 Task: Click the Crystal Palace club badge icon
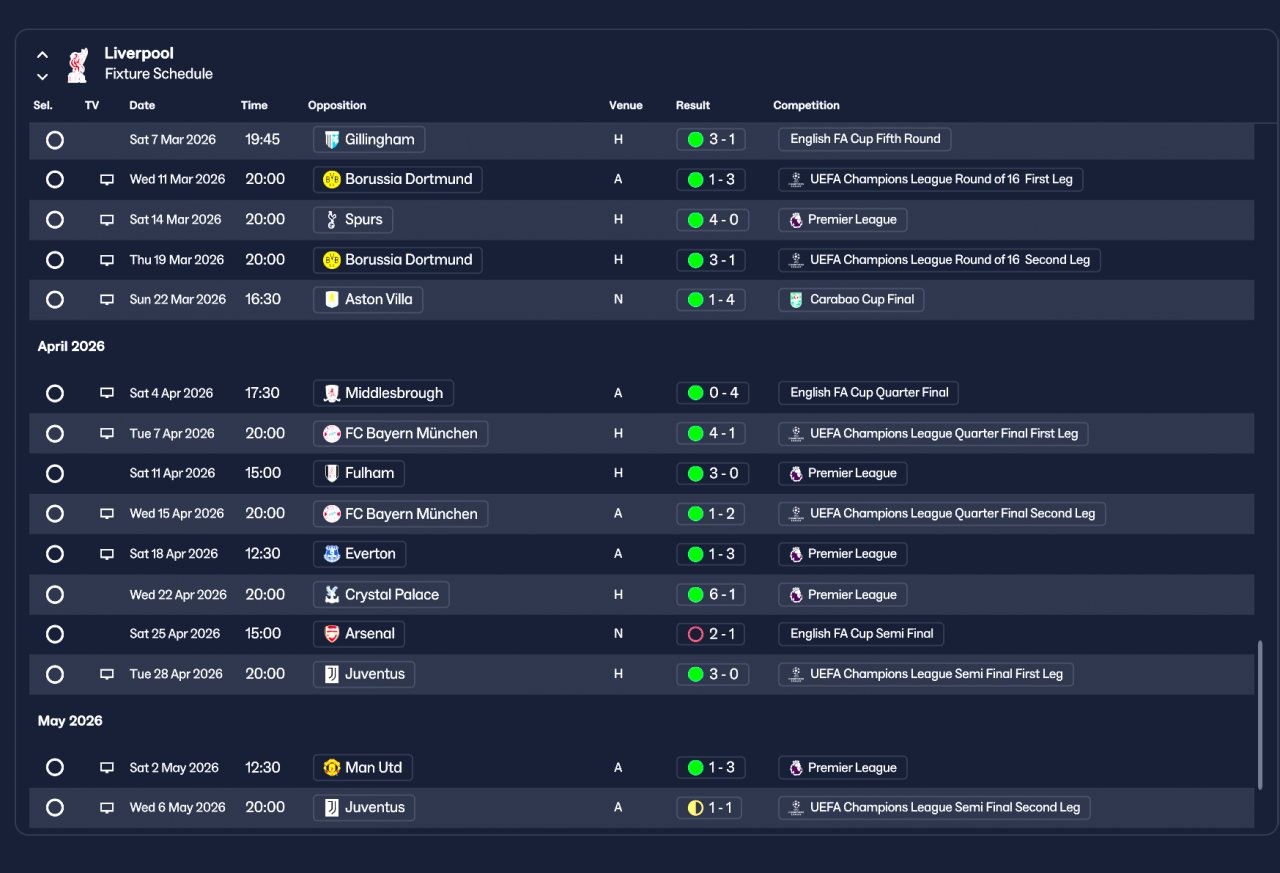[x=332, y=594]
